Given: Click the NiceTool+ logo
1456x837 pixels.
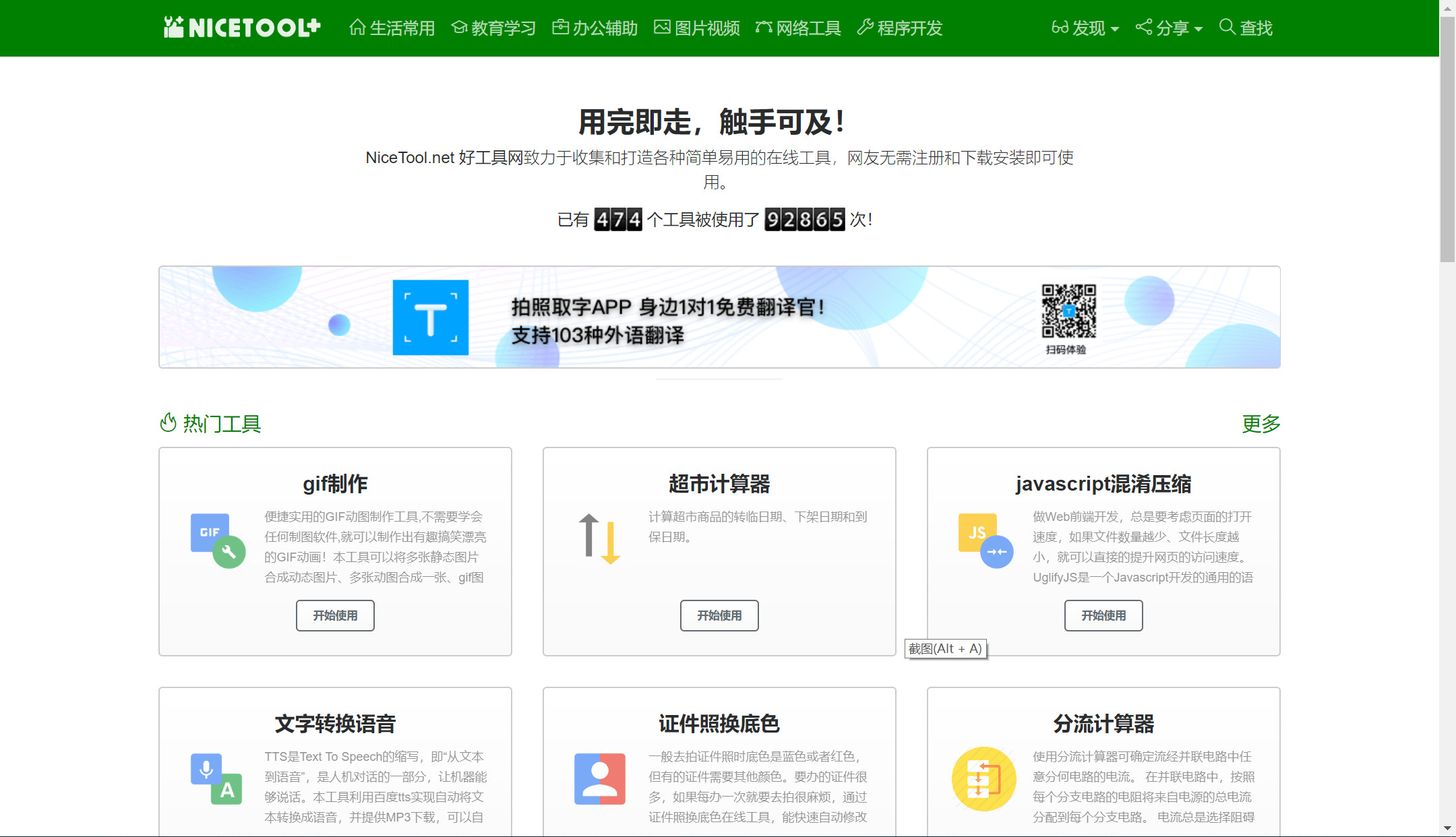Looking at the screenshot, I should coord(242,28).
